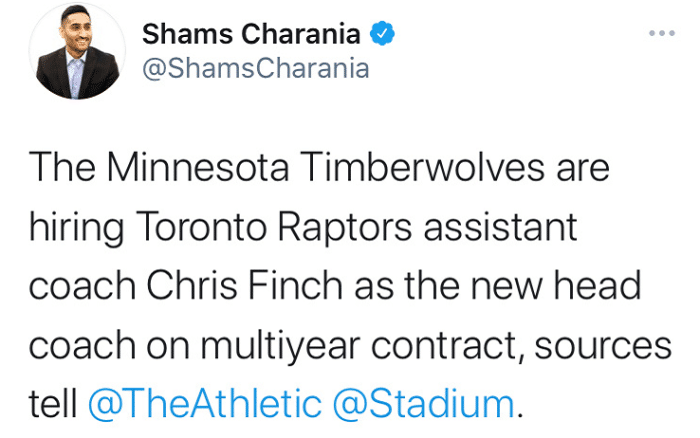
Task: Click the word 'hiring' in the tweet
Action: click(72, 226)
